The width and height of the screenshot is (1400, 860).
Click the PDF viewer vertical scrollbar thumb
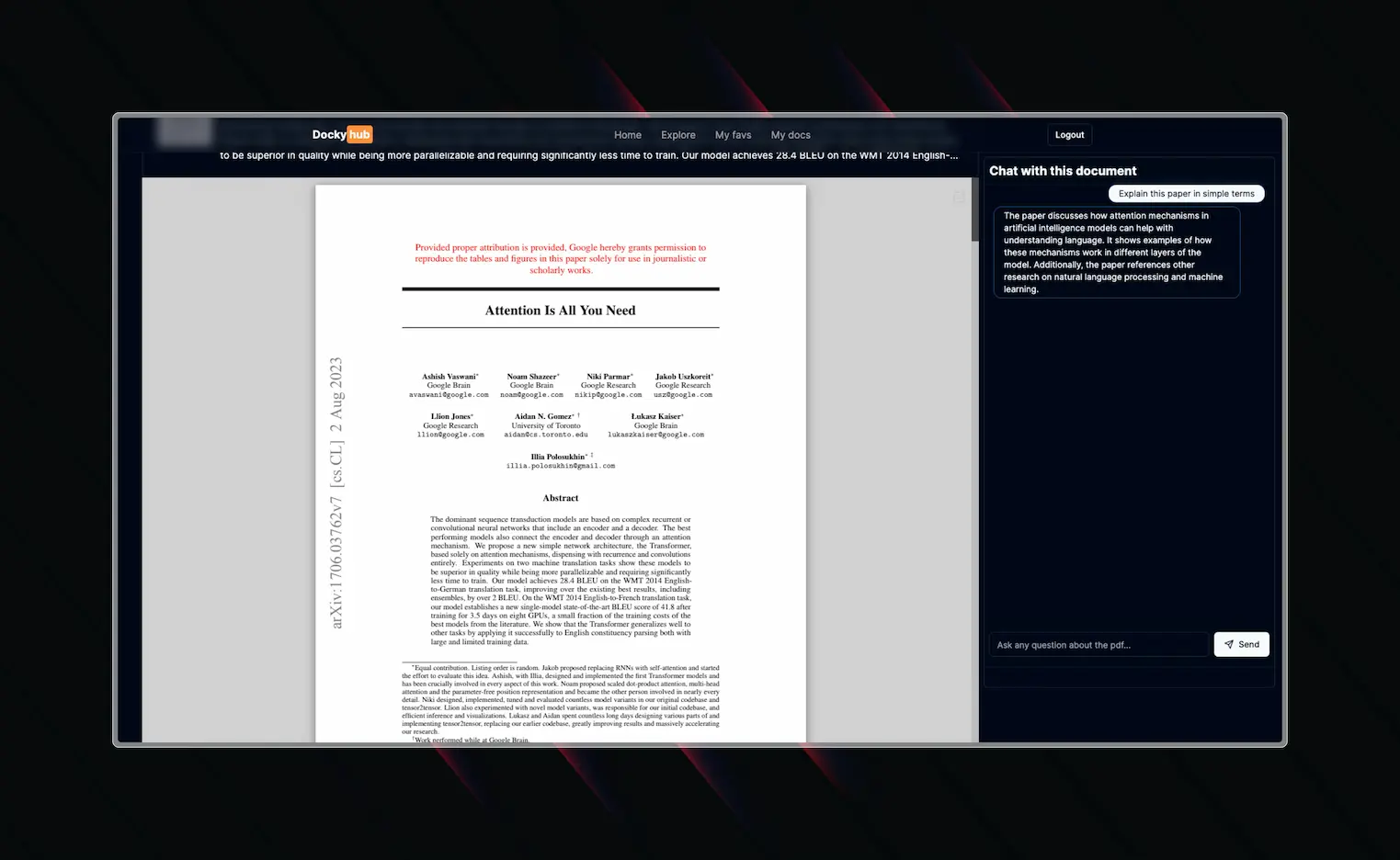tap(975, 209)
